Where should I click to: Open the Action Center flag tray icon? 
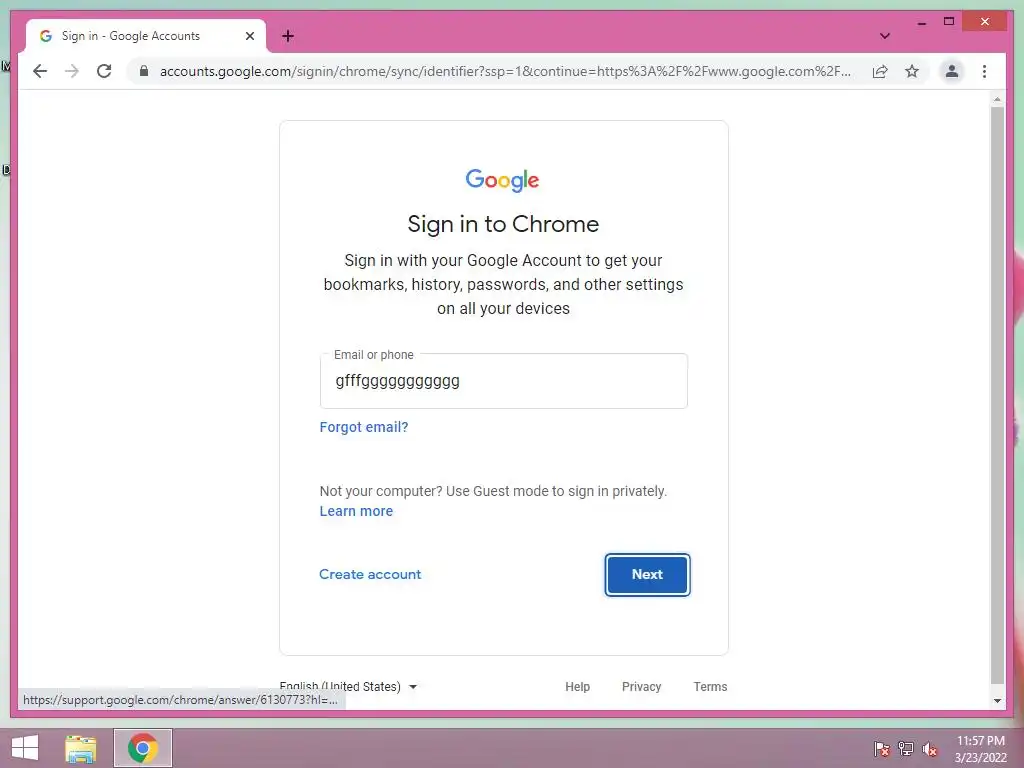point(882,749)
